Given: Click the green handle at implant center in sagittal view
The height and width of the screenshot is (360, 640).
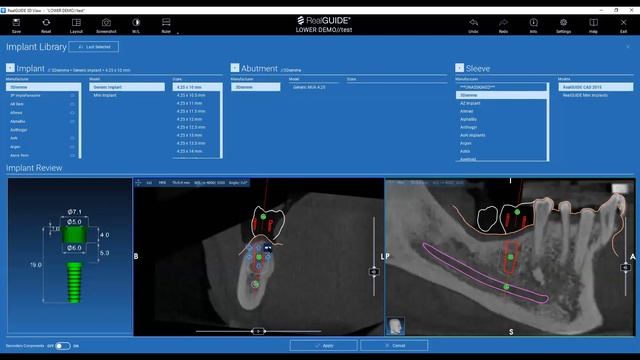Looking at the screenshot, I should [510, 257].
